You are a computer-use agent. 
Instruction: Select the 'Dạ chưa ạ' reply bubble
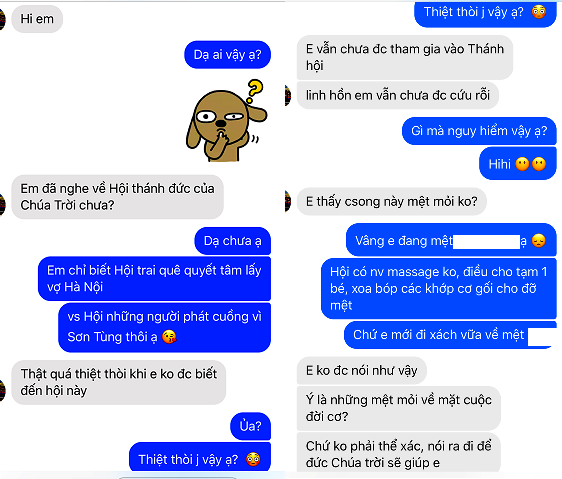[x=233, y=241]
